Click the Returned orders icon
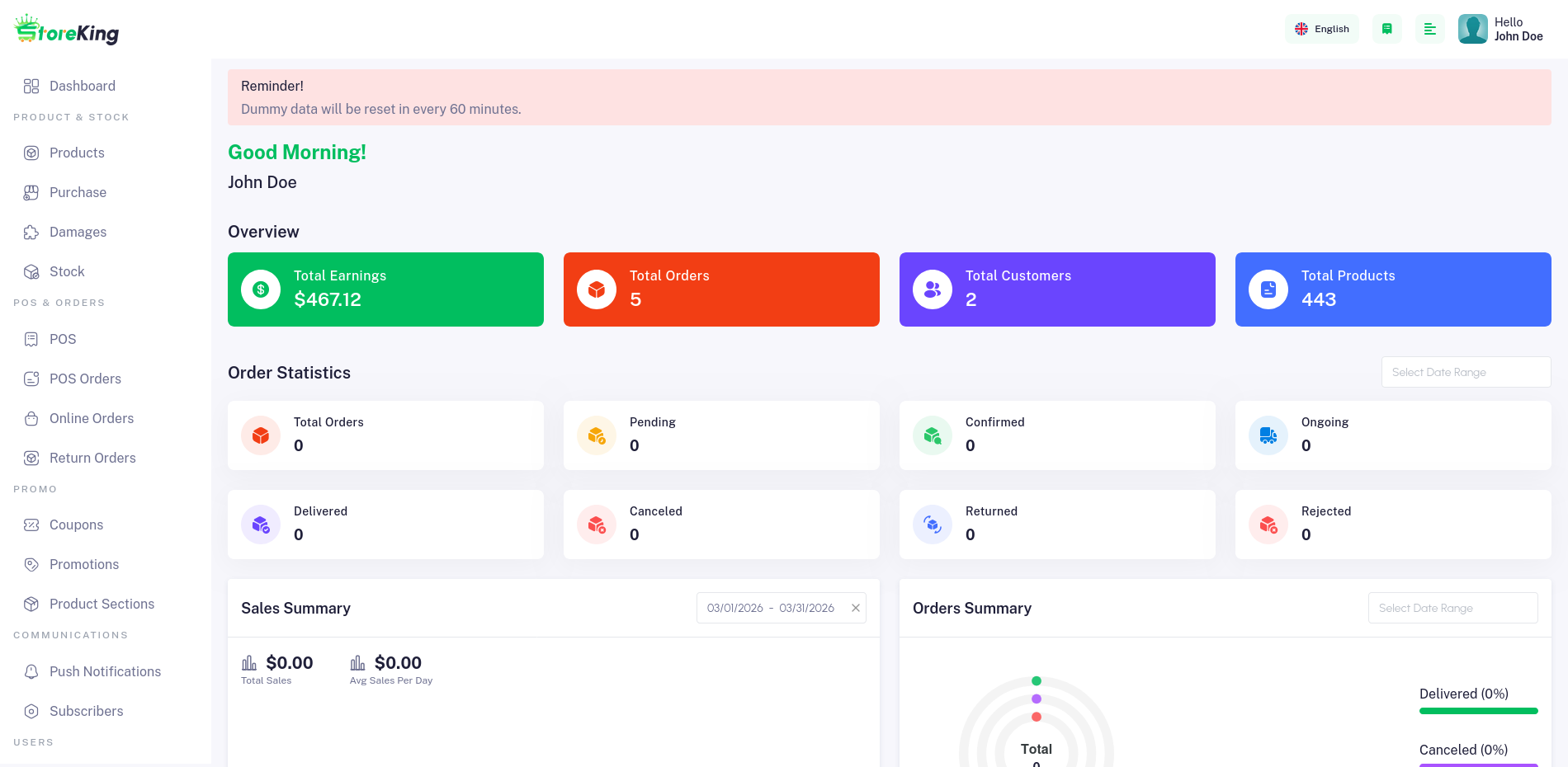Image resolution: width=1568 pixels, height=767 pixels. 933,525
